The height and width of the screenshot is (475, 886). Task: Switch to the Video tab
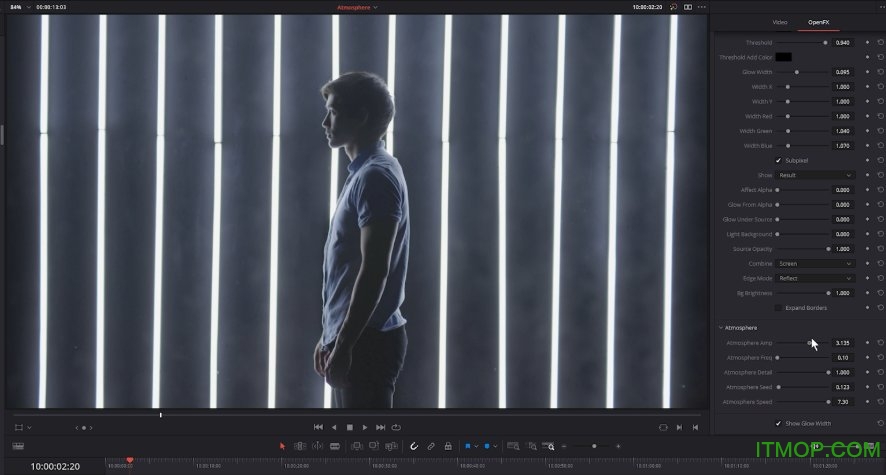pyautogui.click(x=780, y=22)
